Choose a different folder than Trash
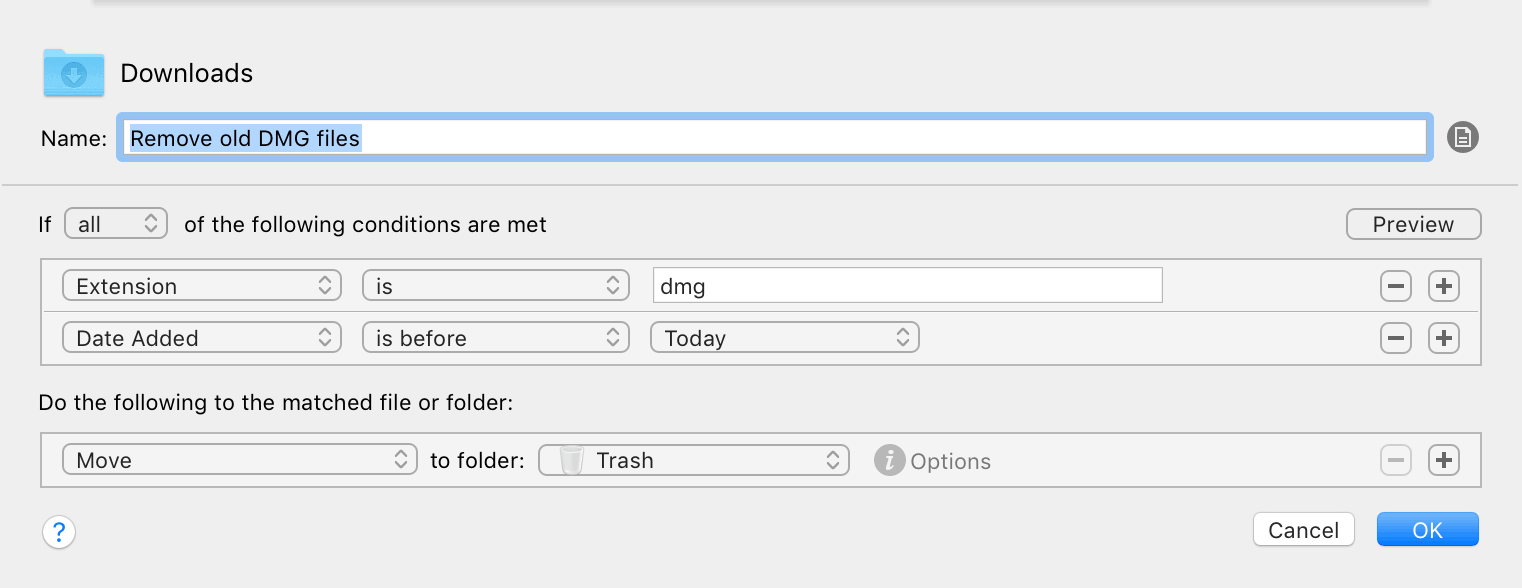The image size is (1522, 588). pyautogui.click(x=693, y=460)
